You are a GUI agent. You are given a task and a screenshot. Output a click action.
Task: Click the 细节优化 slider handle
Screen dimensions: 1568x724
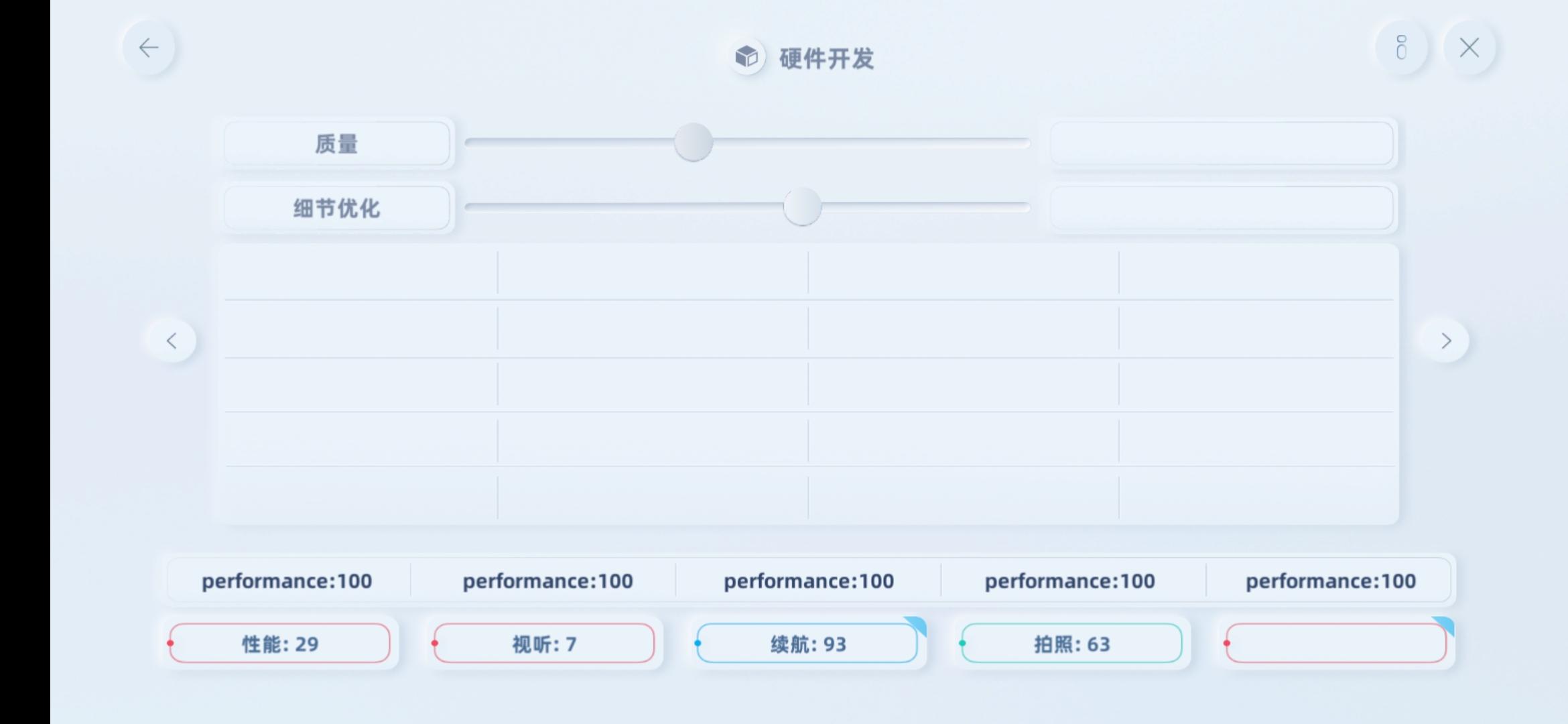pos(802,206)
